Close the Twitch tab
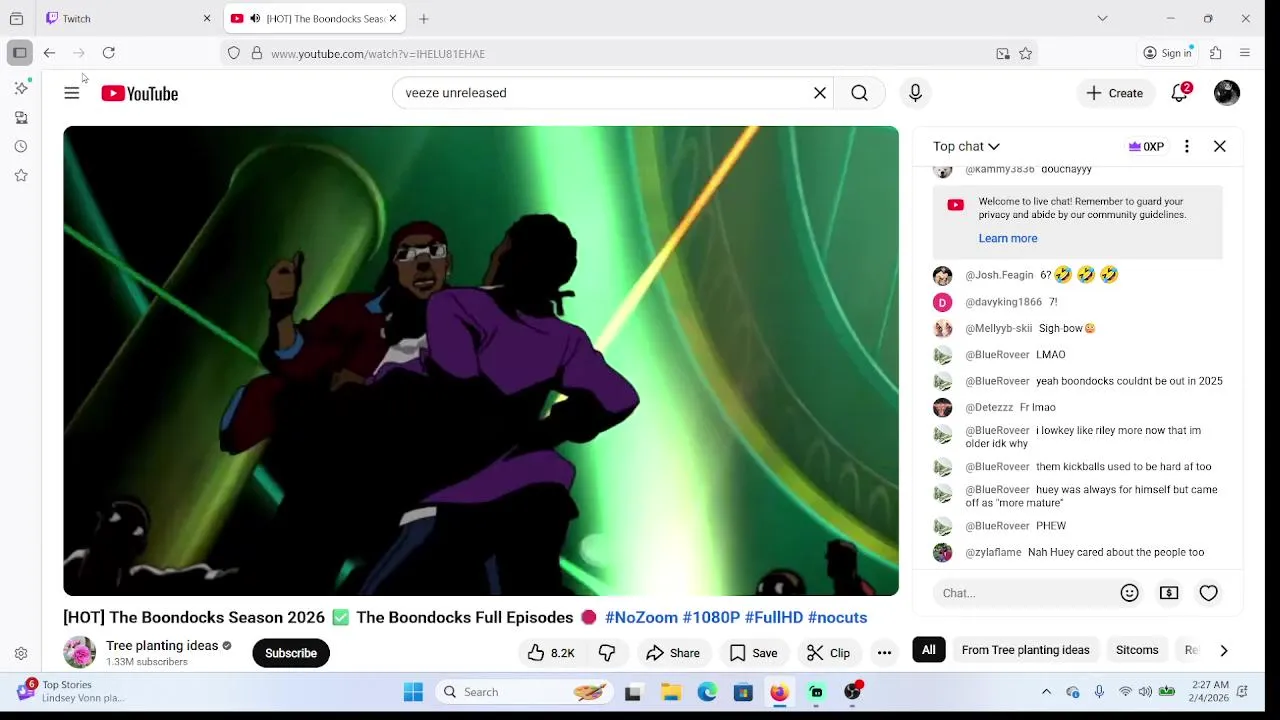1280x720 pixels. click(x=207, y=18)
